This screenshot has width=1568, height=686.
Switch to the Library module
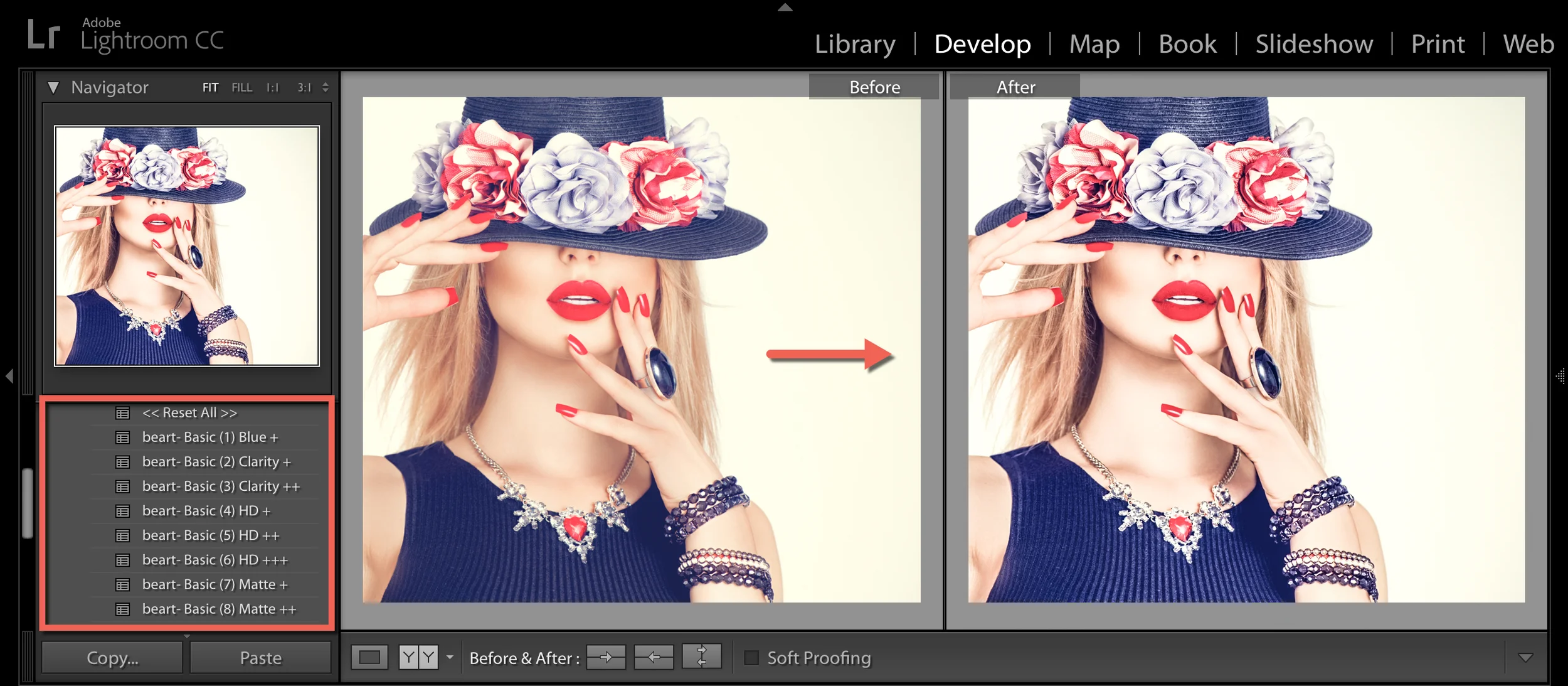pos(854,44)
